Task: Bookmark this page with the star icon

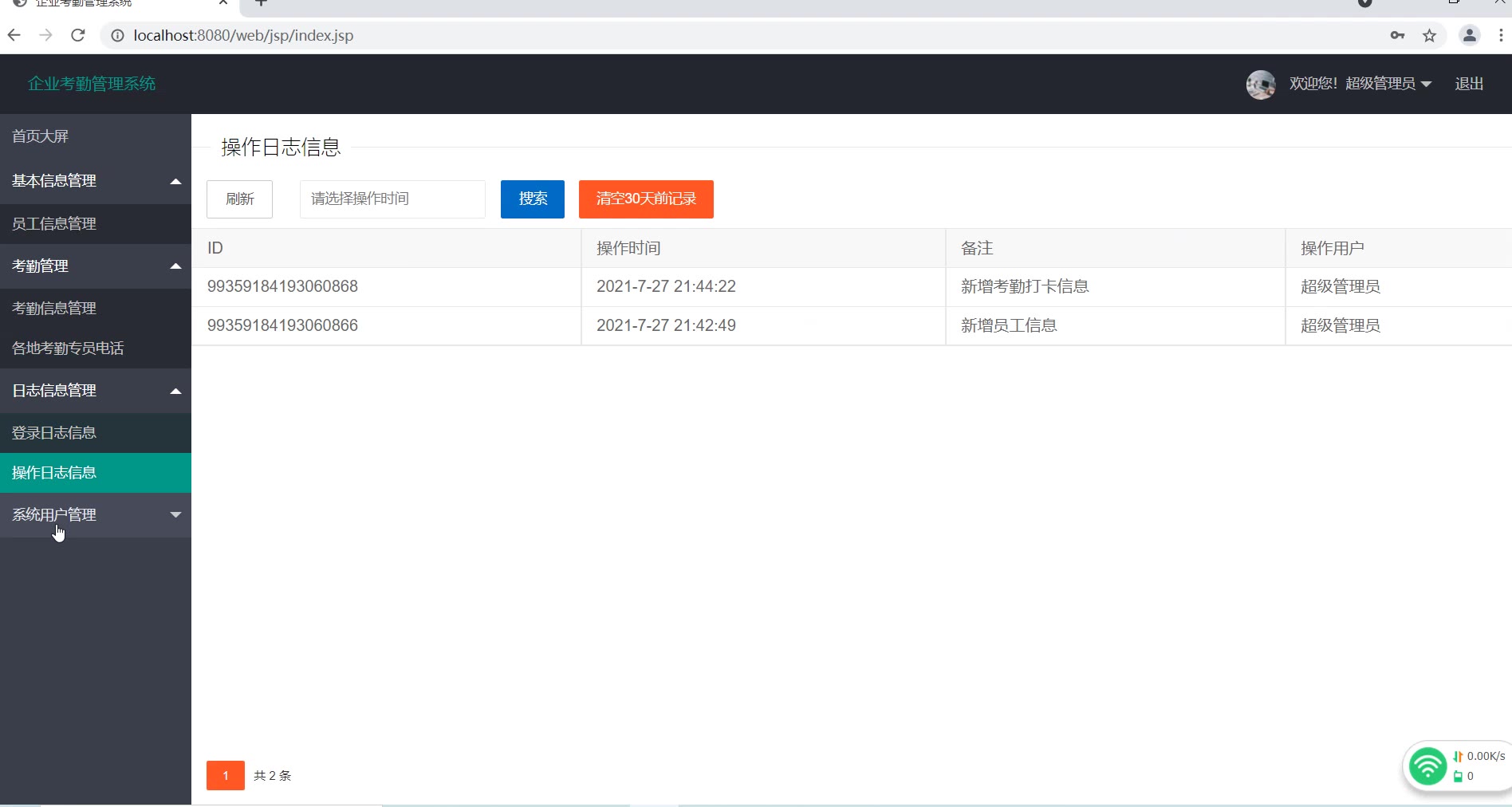Action: click(x=1429, y=35)
